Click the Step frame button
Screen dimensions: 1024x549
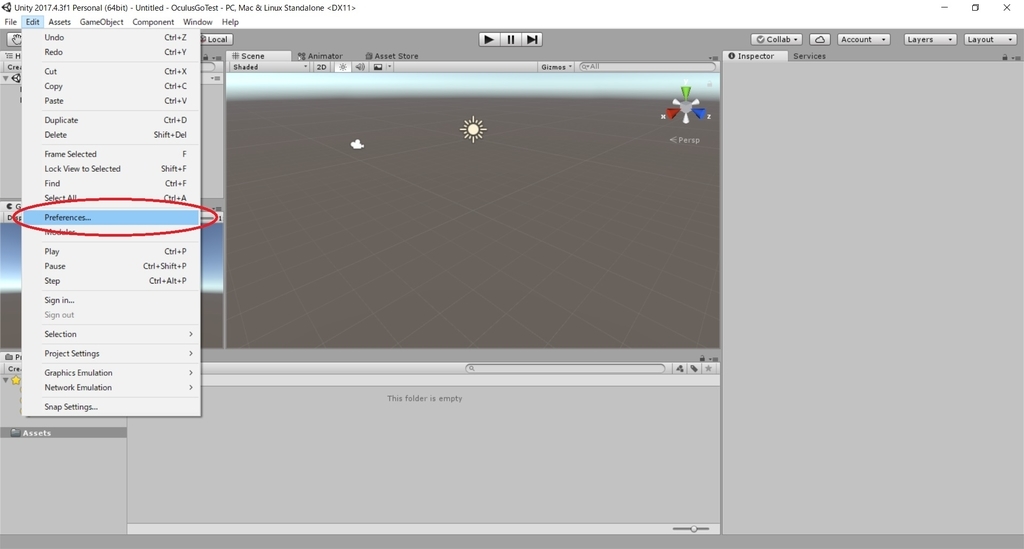[x=532, y=39]
